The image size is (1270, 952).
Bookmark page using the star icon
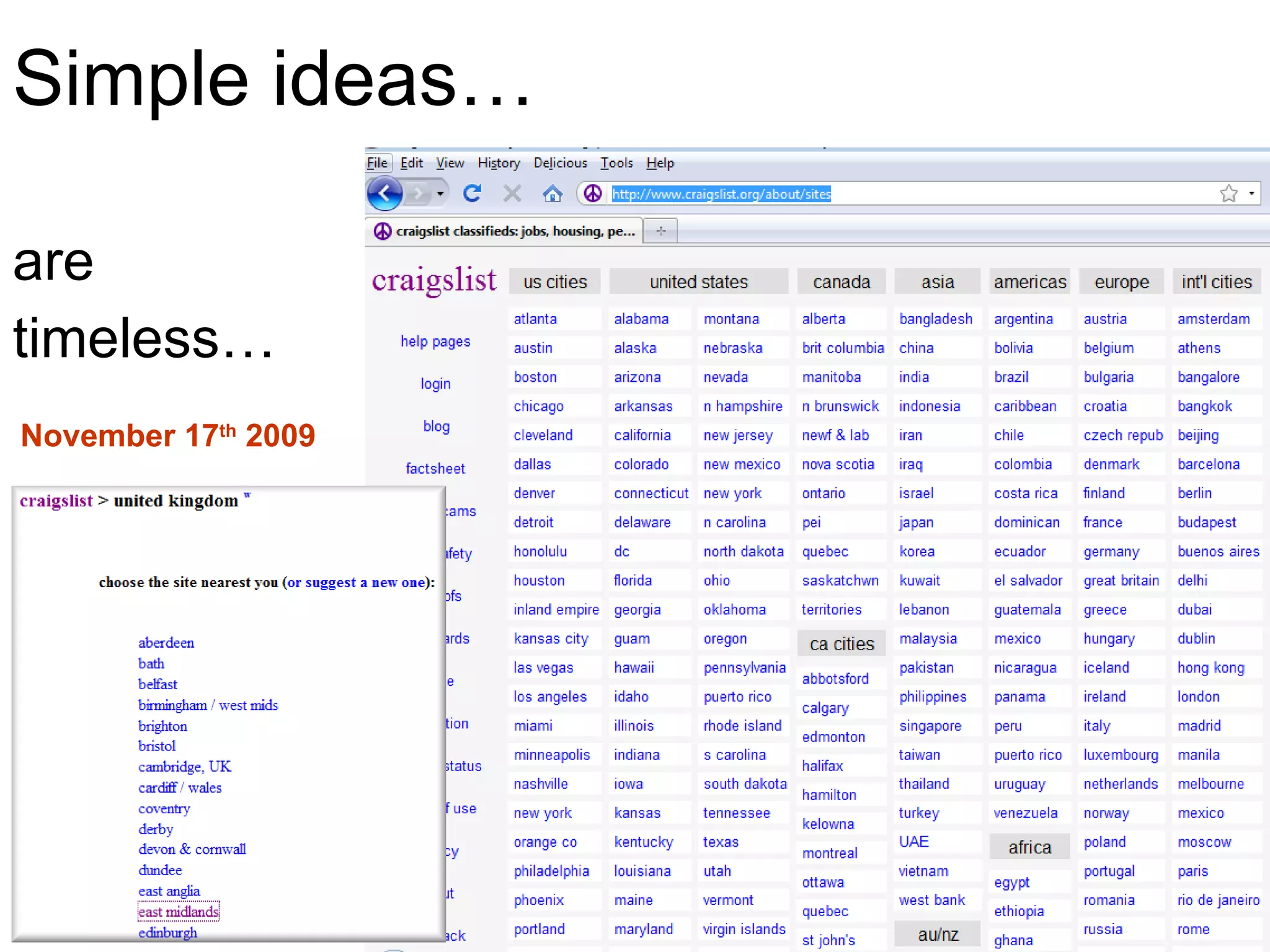[x=1228, y=194]
